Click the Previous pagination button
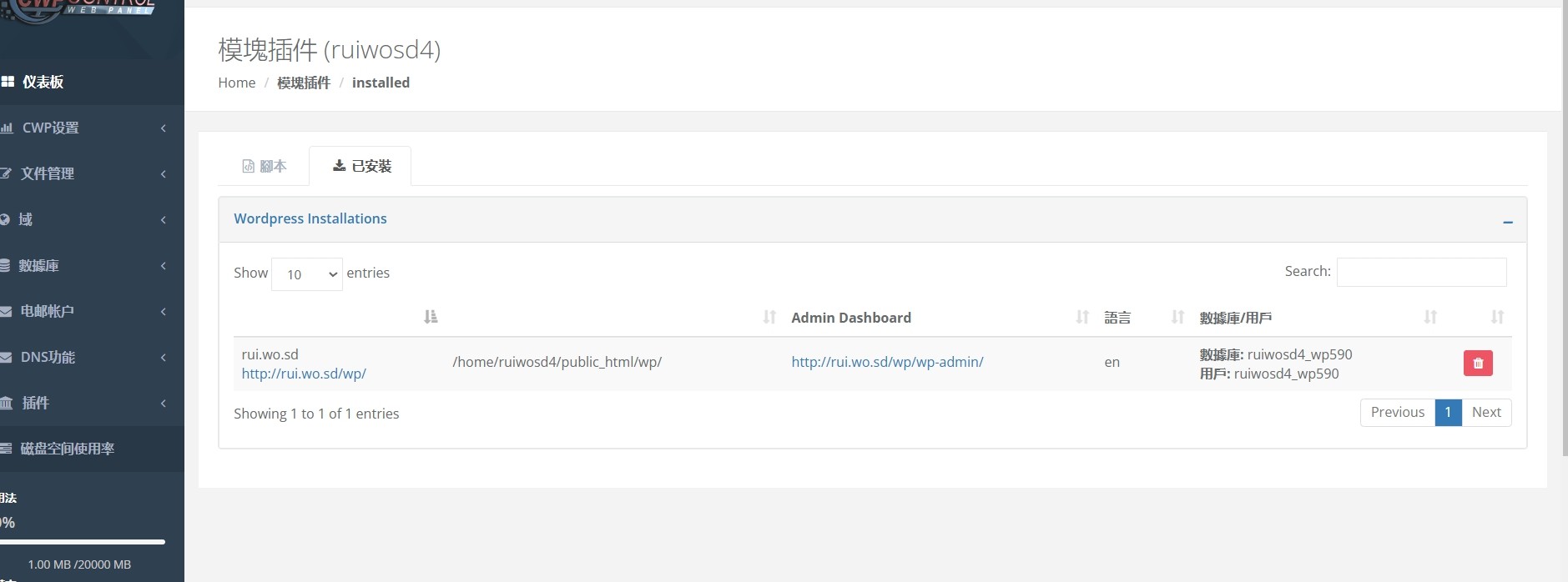The image size is (1568, 582). pos(1398,412)
